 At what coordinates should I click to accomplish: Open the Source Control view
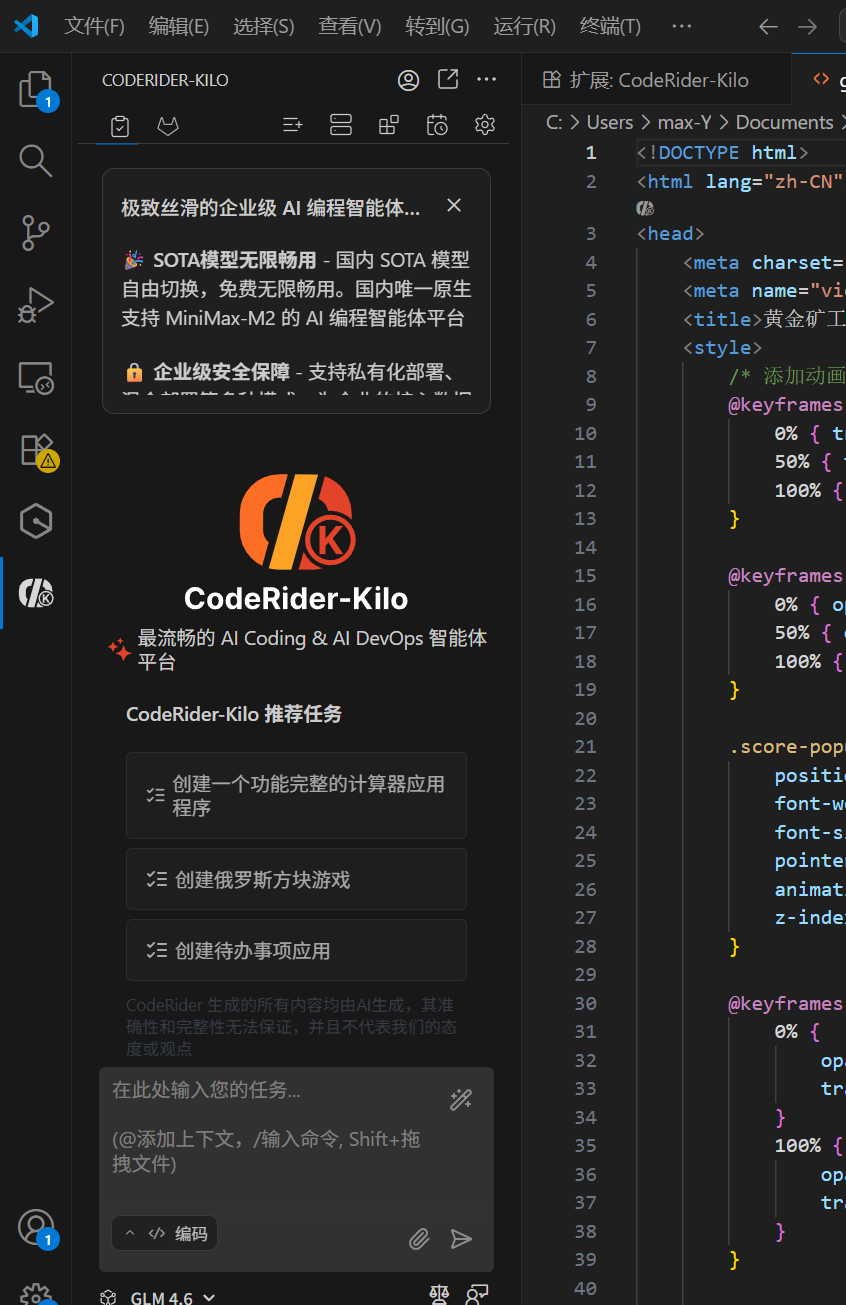[36, 232]
